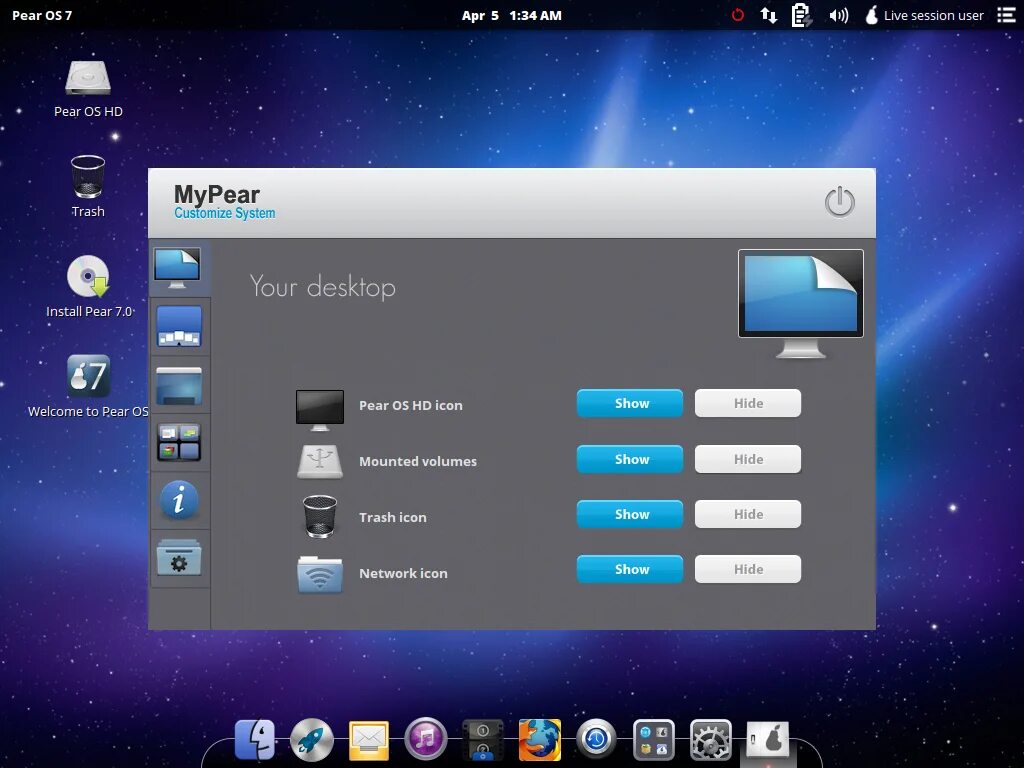This screenshot has width=1024, height=768.
Task: Hide the Pear OS HD icon
Action: tap(748, 403)
